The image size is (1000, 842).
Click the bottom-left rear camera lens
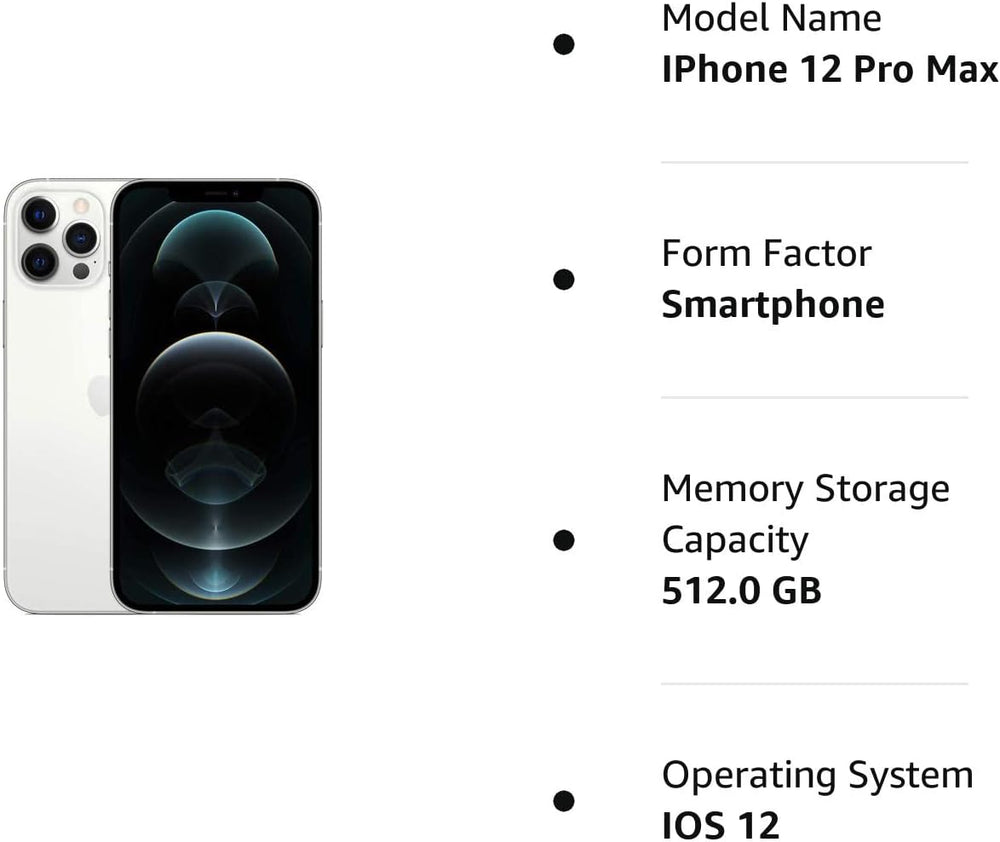coord(40,262)
